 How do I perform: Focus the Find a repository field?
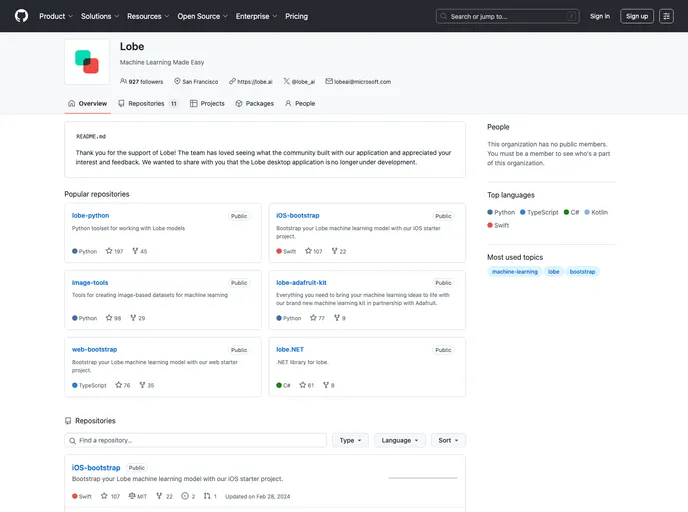tap(196, 440)
